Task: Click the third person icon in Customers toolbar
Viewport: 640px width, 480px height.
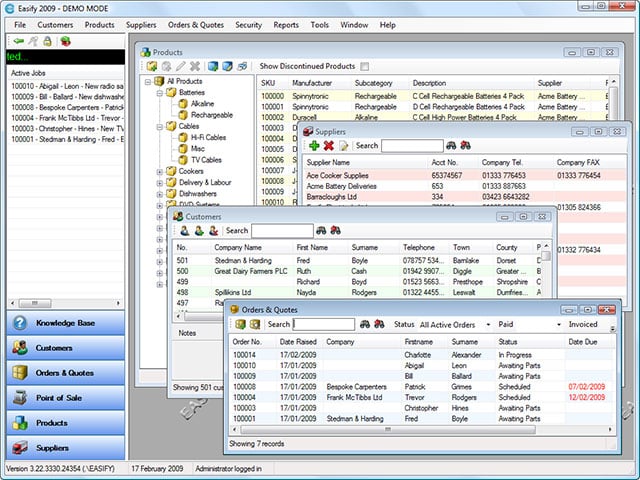Action: 213,231
